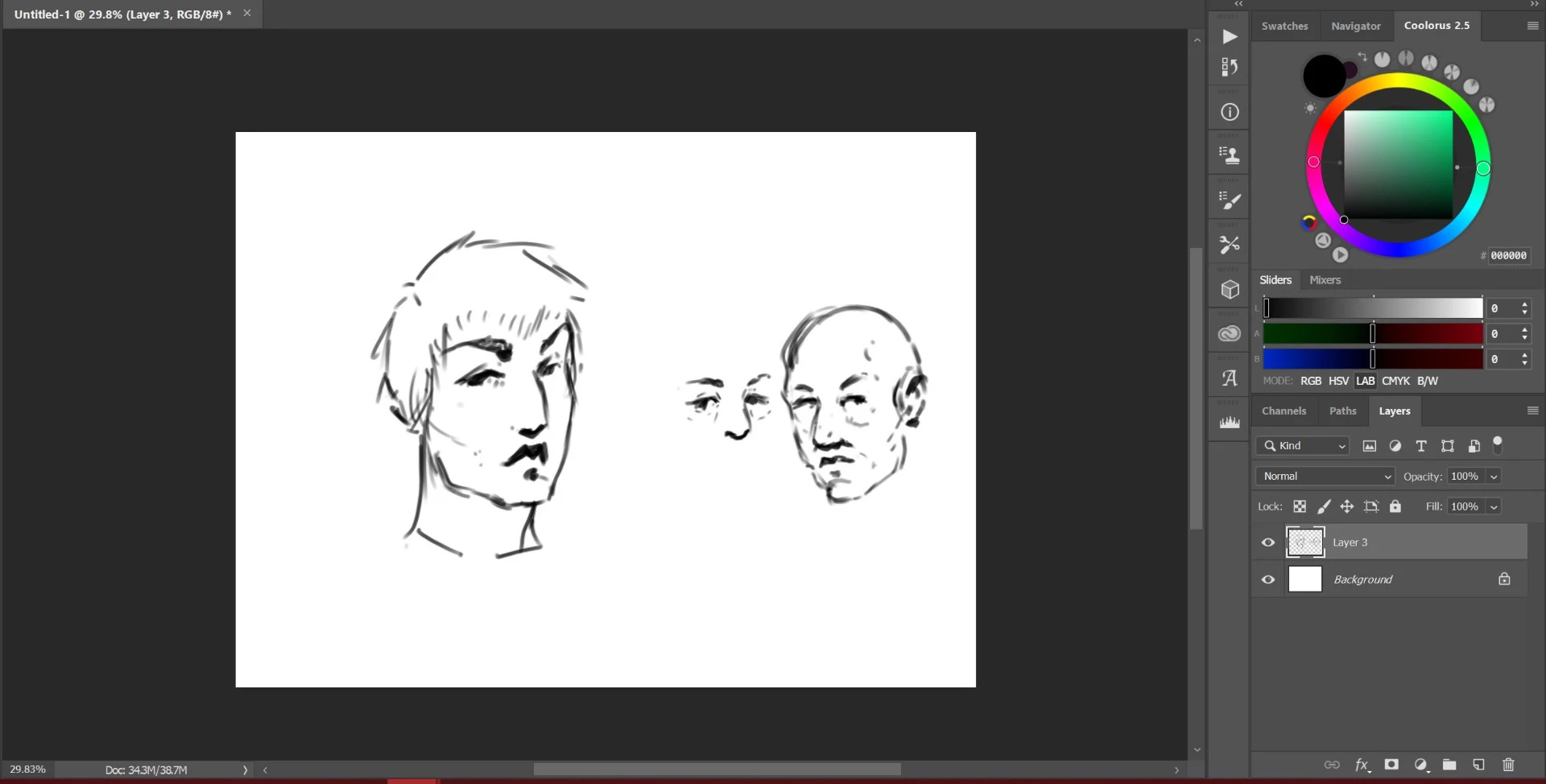Image resolution: width=1546 pixels, height=784 pixels.
Task: Open the Coolorus panel options menu
Action: tap(1532, 26)
